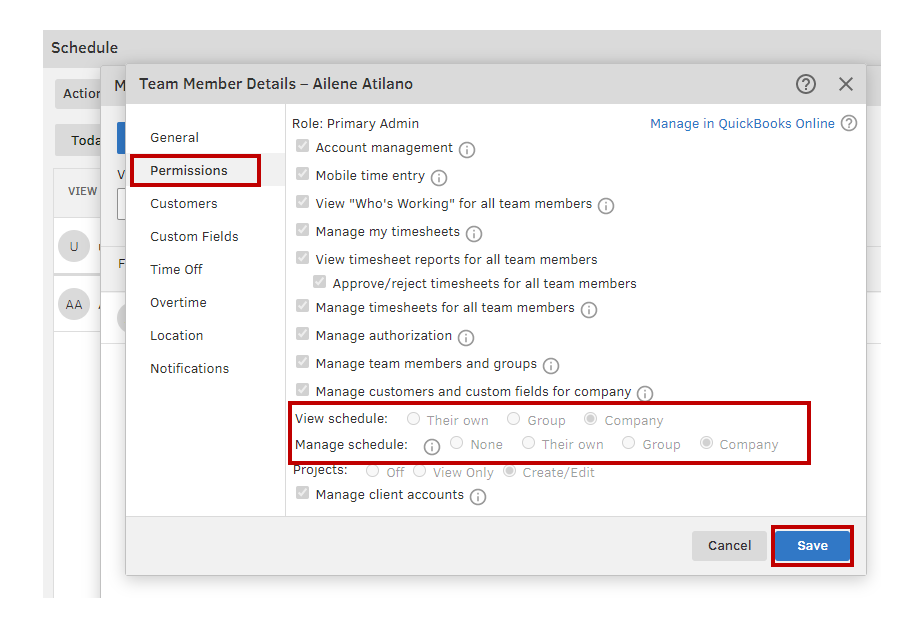Toggle Approve/reject timesheets checkbox
This screenshot has height=619, width=913.
(x=319, y=282)
